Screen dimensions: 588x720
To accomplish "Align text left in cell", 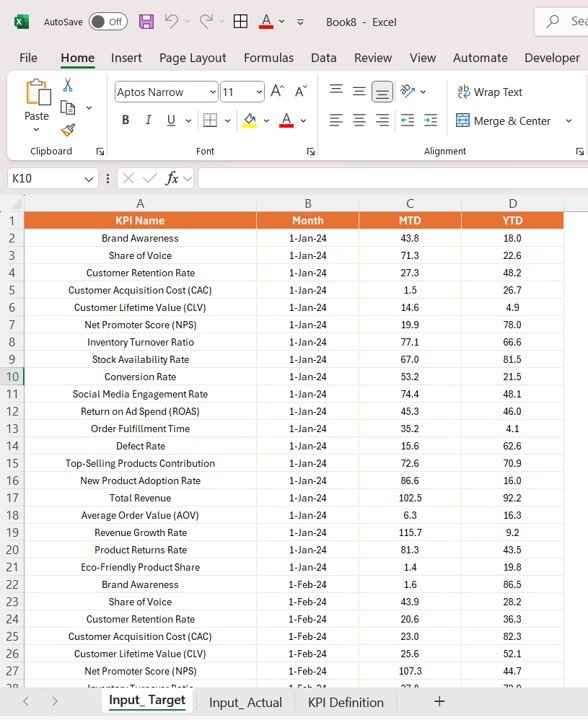I will pos(336,120).
